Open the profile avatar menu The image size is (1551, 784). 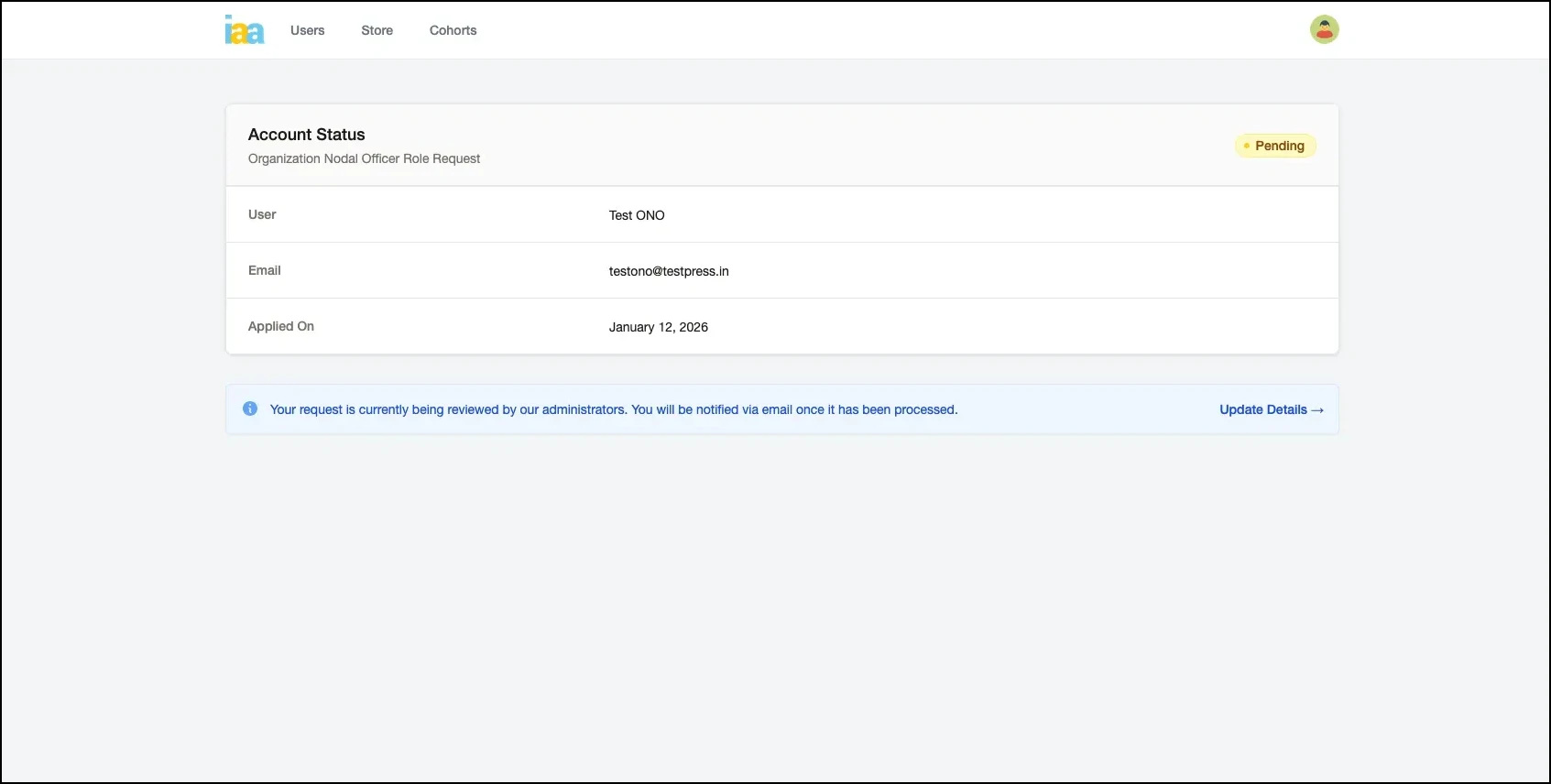(x=1324, y=30)
